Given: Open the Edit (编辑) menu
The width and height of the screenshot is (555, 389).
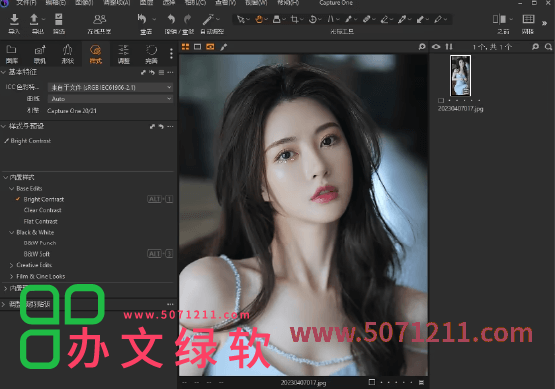Looking at the screenshot, I should click(x=56, y=3).
